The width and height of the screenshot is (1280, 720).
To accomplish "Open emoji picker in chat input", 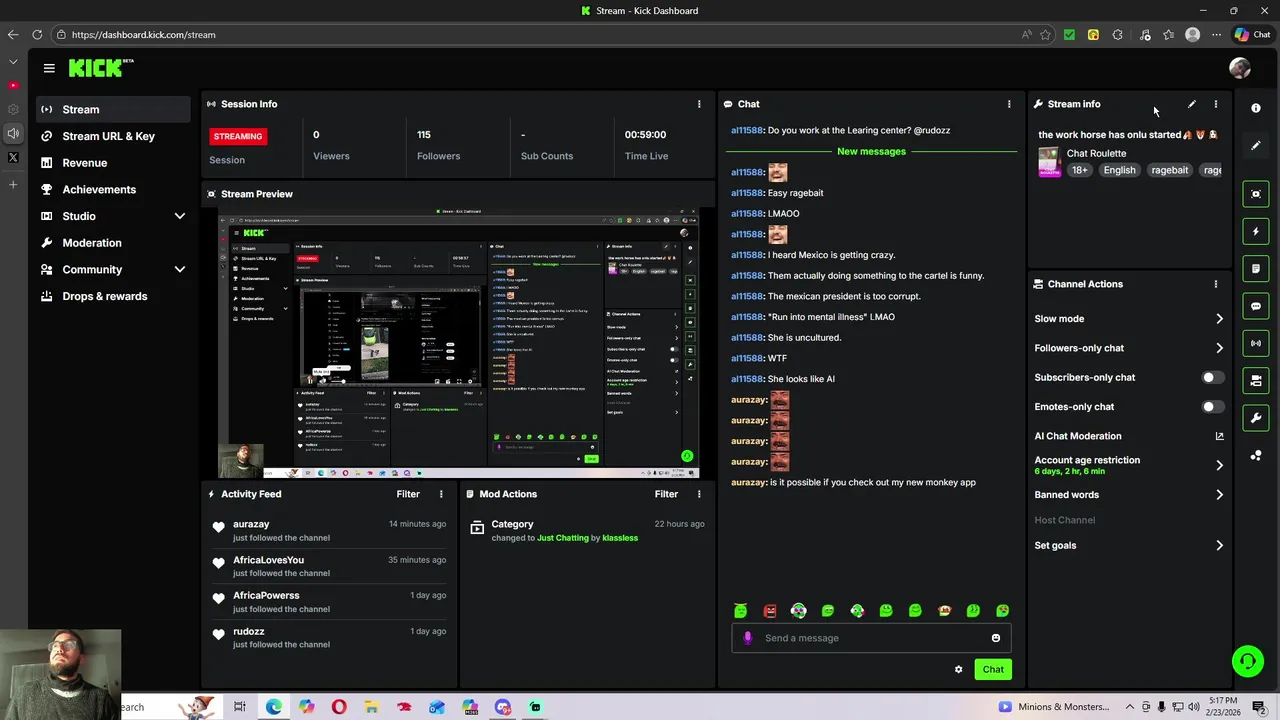I will tap(996, 638).
